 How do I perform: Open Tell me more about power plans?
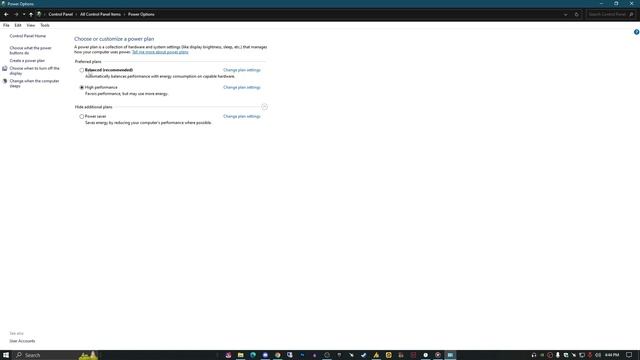click(x=160, y=52)
